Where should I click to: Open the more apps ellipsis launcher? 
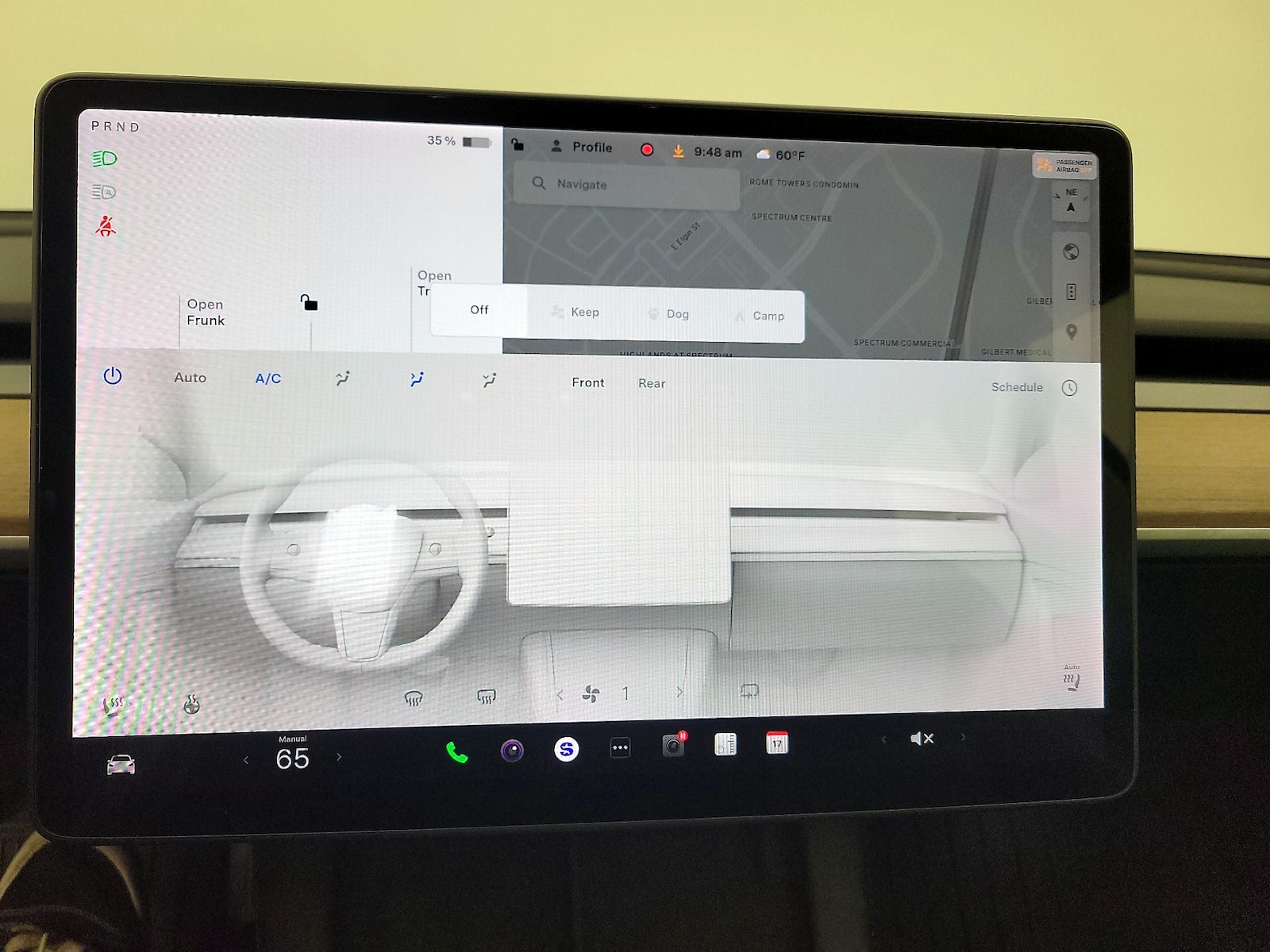[620, 747]
